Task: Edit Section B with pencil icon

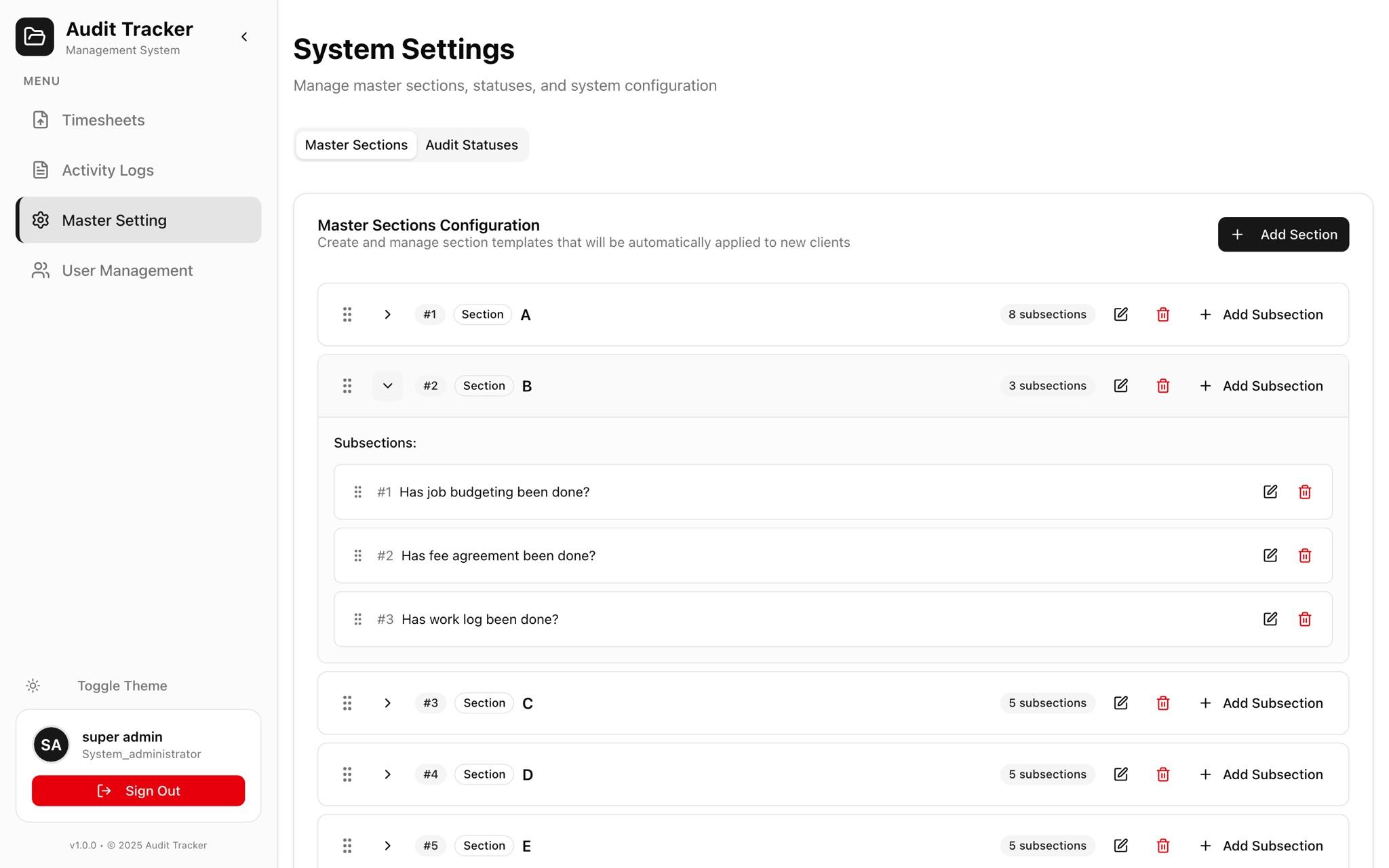Action: click(x=1120, y=386)
